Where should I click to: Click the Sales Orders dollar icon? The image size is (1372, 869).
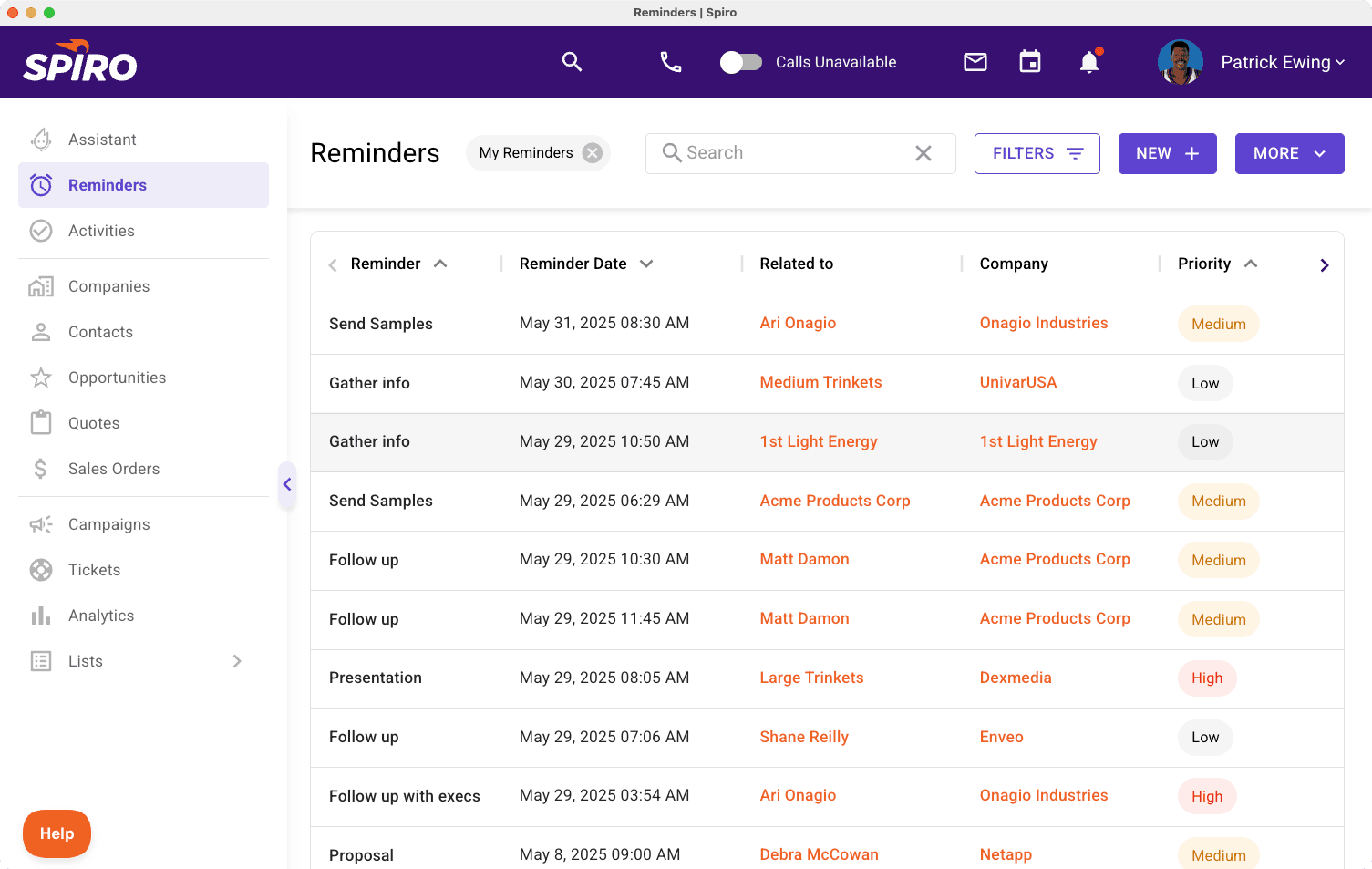41,469
